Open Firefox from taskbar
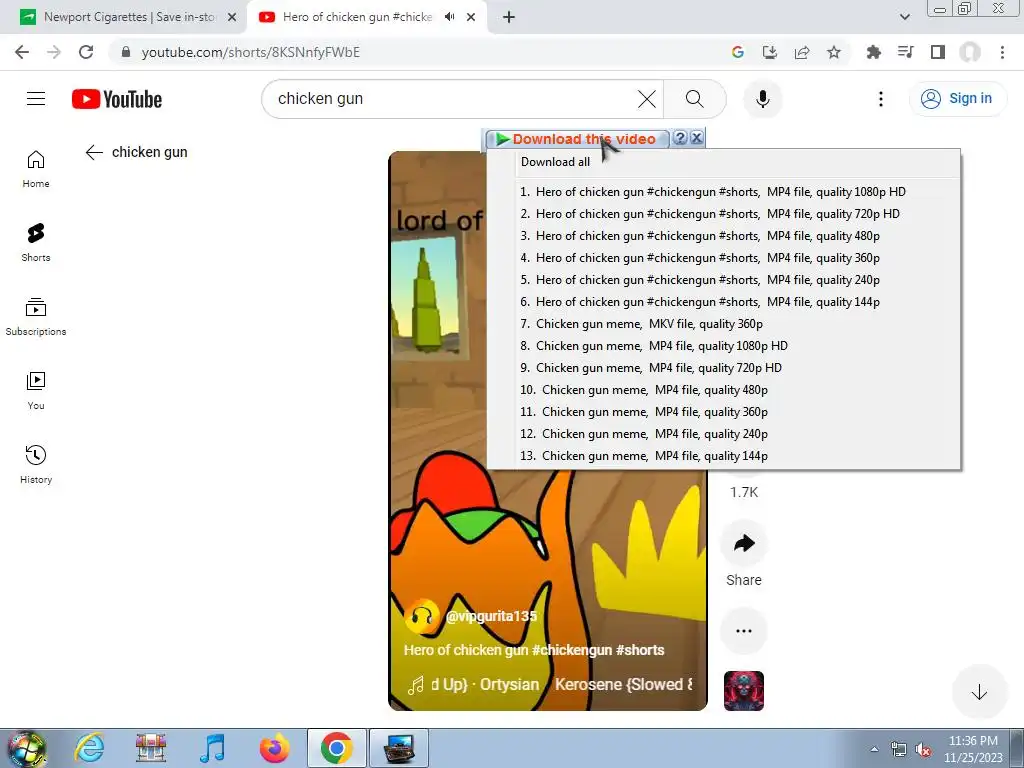1024x768 pixels. tap(274, 748)
